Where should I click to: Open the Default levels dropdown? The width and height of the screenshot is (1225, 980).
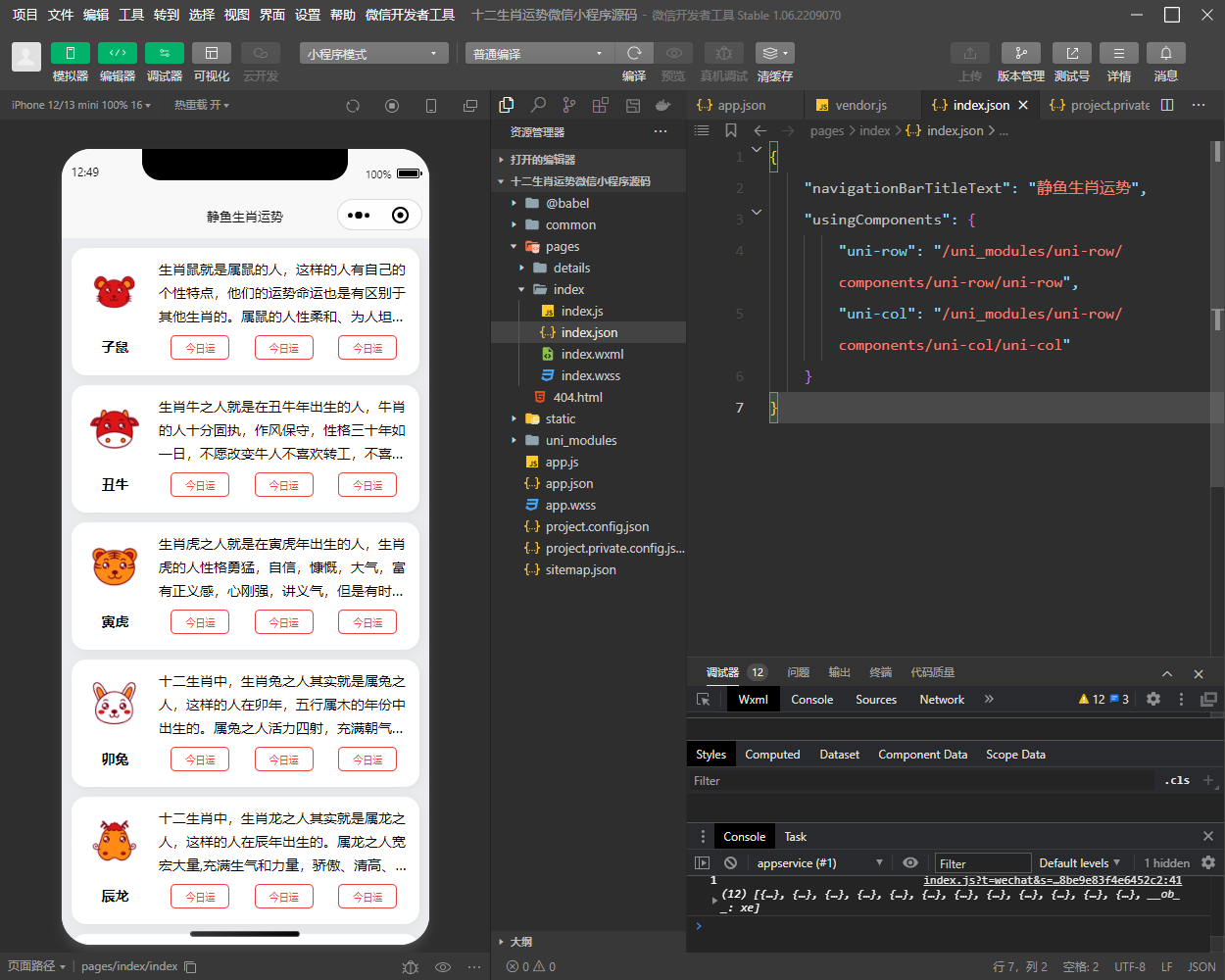(1079, 862)
